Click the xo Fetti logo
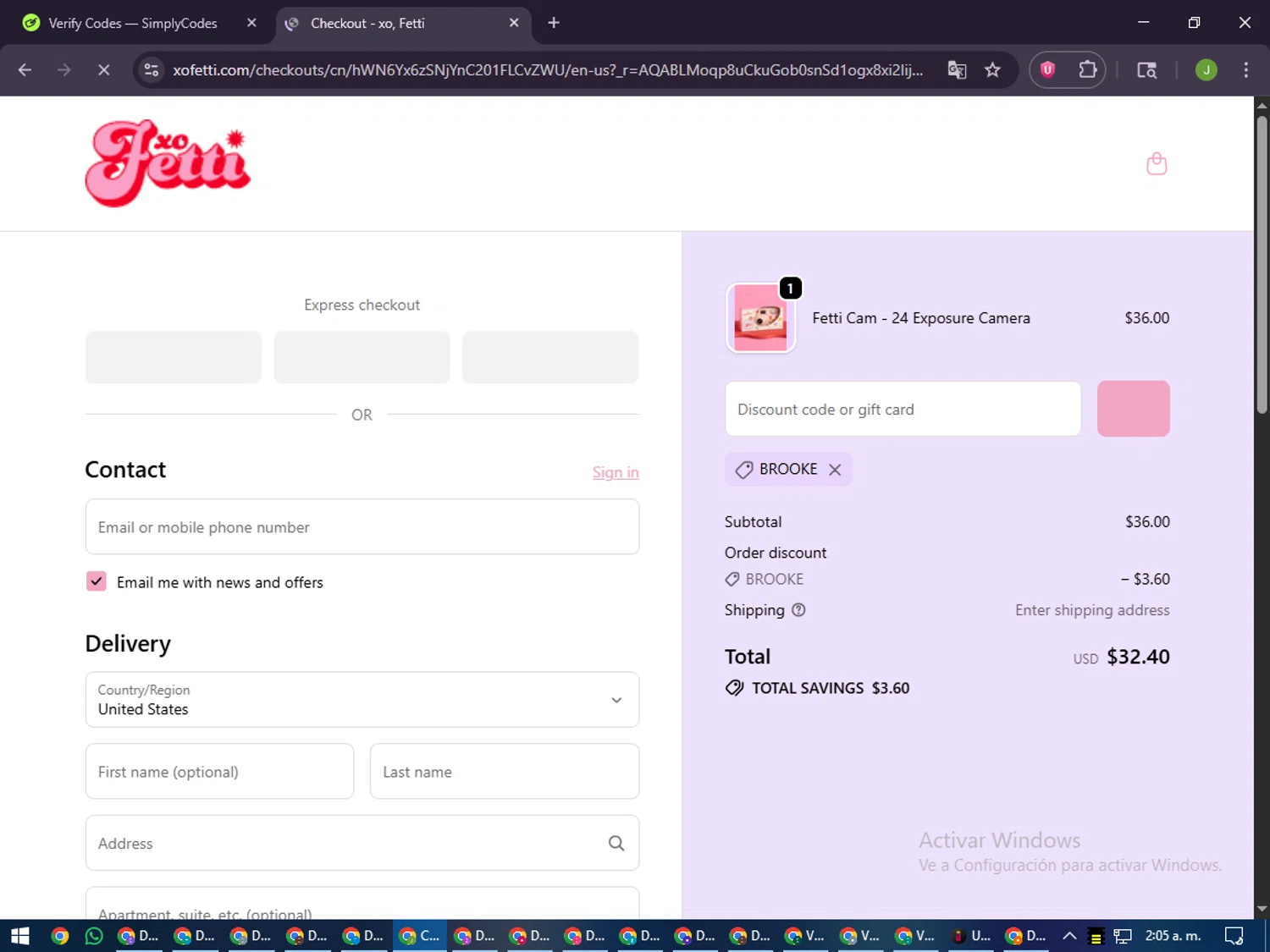The width and height of the screenshot is (1270, 952). pyautogui.click(x=168, y=162)
